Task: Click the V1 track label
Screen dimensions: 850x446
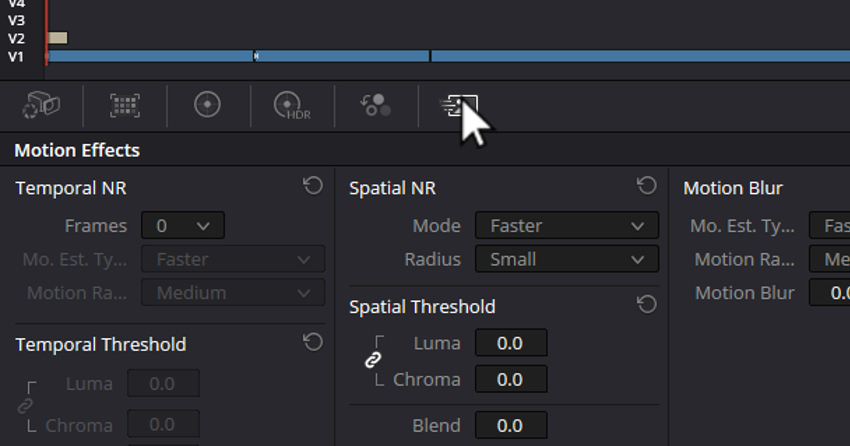Action: point(16,56)
